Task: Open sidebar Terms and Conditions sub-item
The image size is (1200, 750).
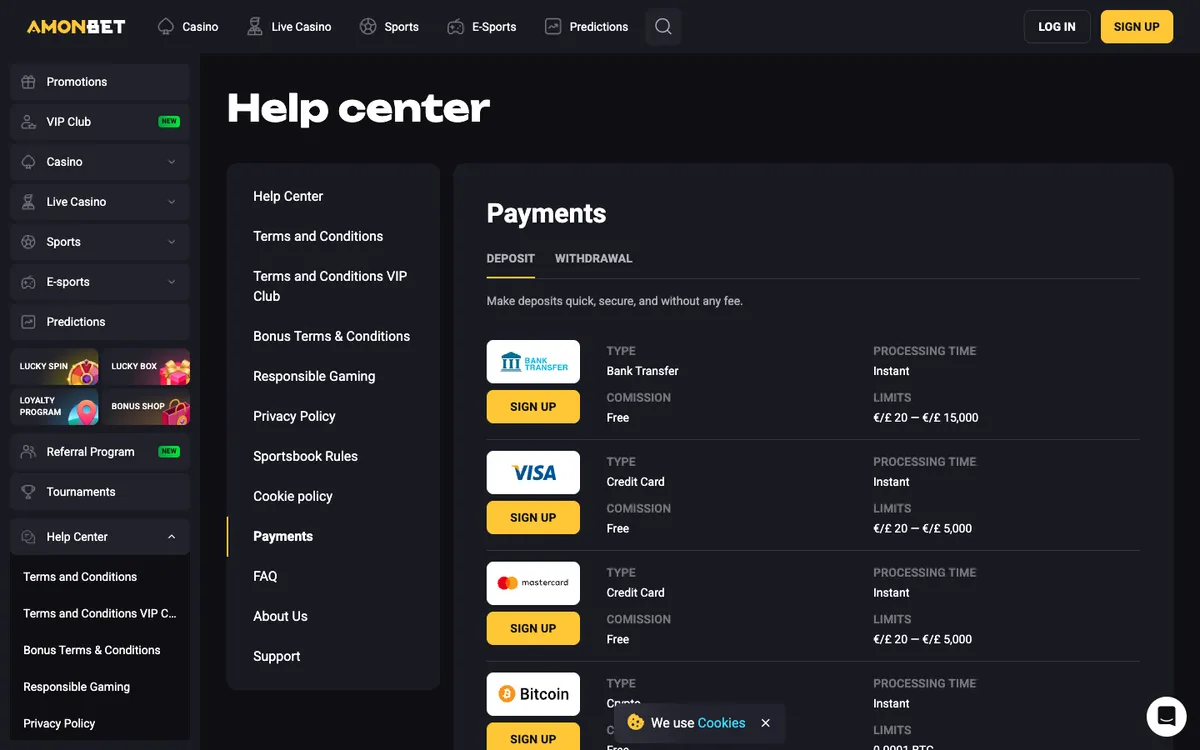Action: pos(80,577)
